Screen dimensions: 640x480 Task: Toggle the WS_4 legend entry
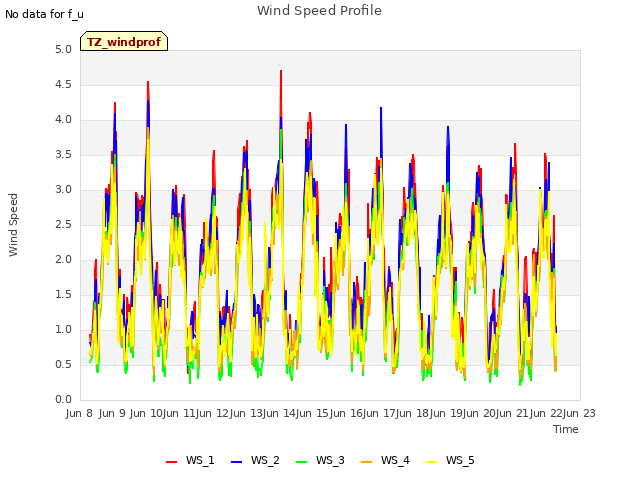click(x=385, y=460)
